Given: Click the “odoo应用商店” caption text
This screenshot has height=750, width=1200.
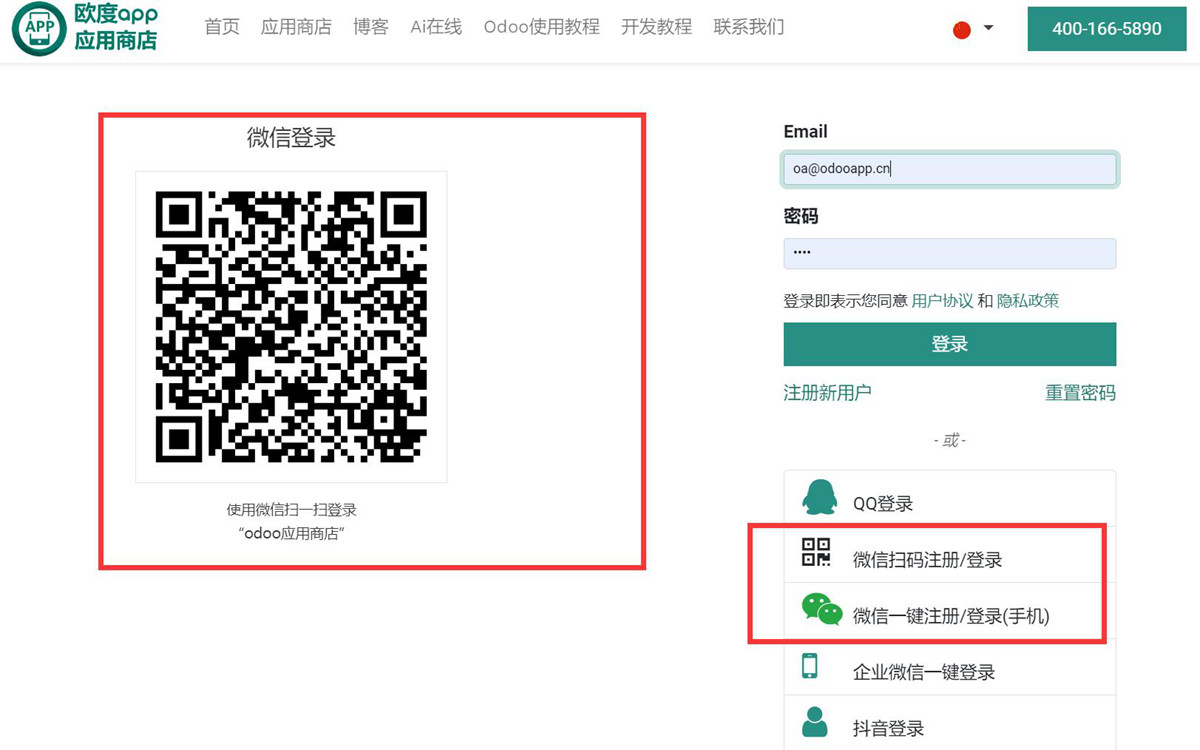Looking at the screenshot, I should coord(291,534).
